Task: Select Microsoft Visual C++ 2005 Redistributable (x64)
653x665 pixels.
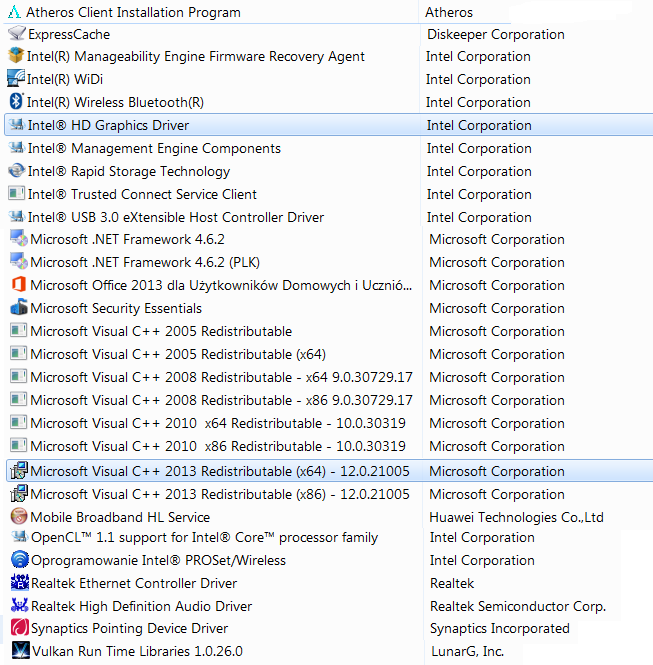Action: click(178, 354)
